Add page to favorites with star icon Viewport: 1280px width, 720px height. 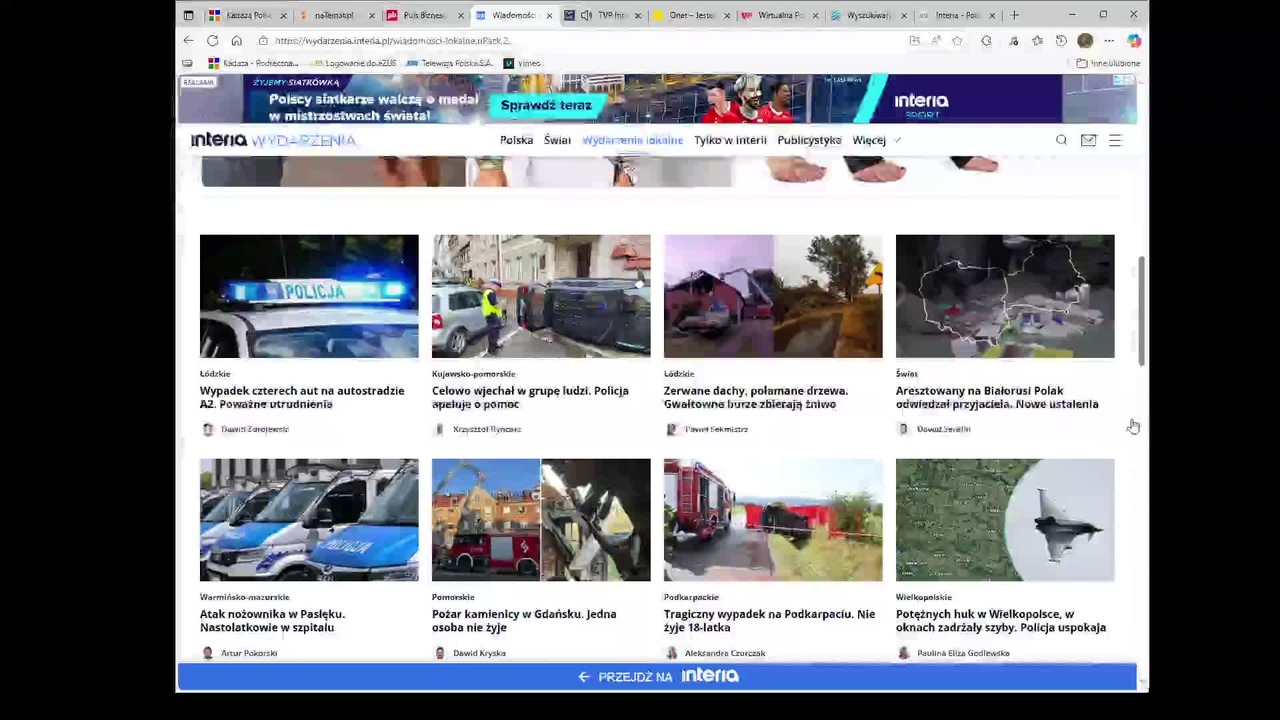[x=957, y=41]
